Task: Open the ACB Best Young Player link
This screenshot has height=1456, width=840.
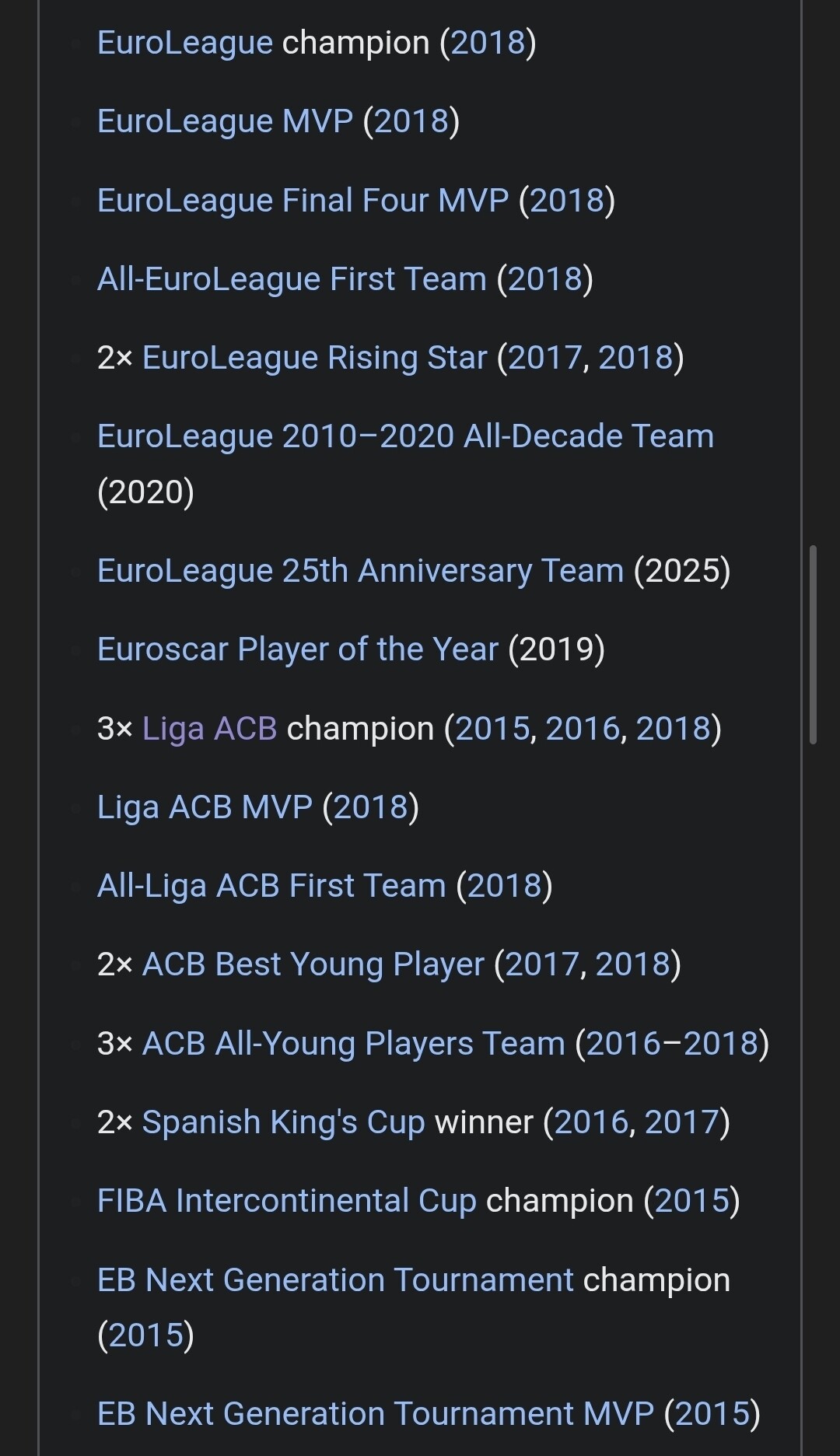Action: 313,964
